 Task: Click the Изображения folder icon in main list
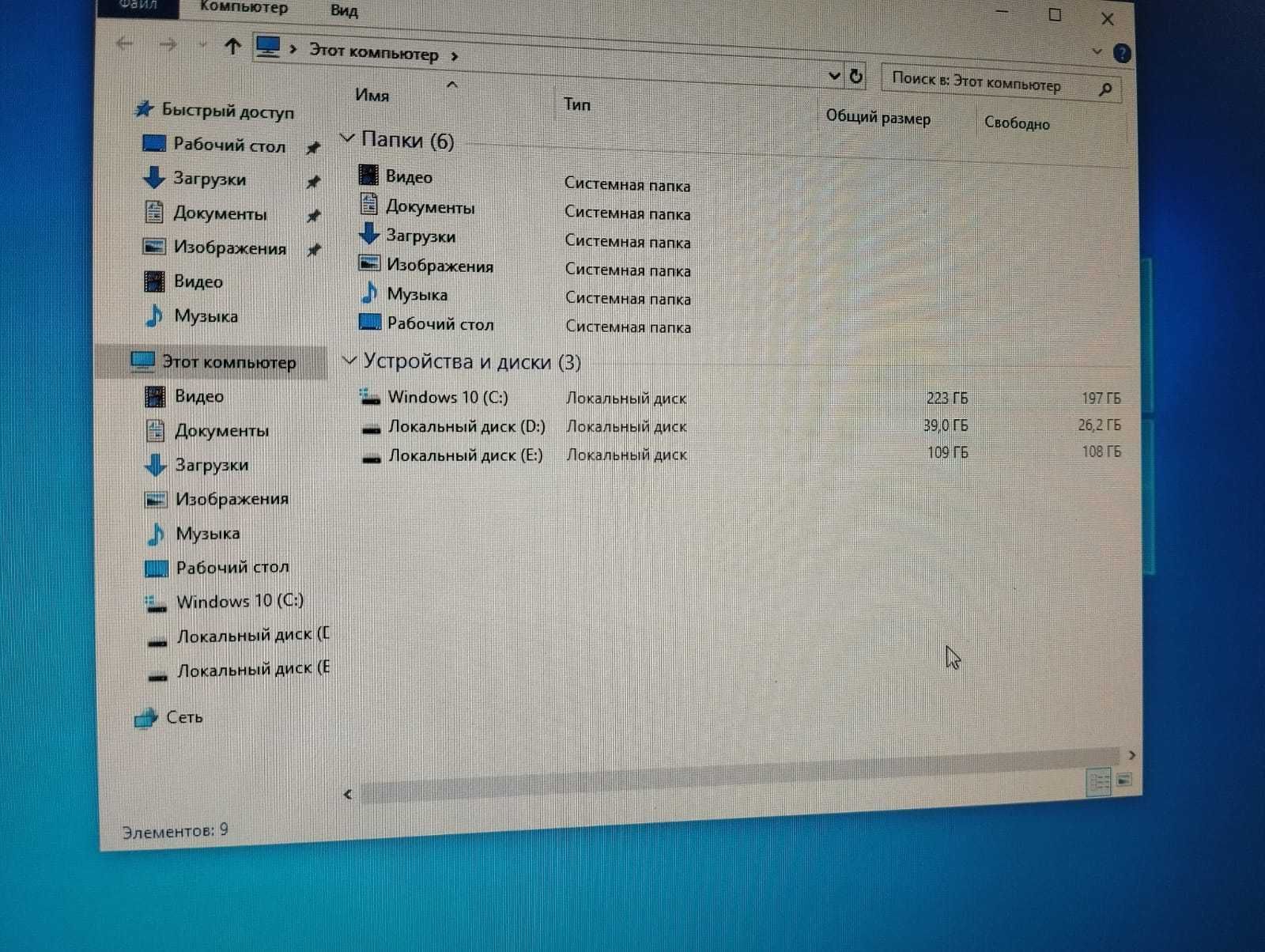[x=369, y=263]
